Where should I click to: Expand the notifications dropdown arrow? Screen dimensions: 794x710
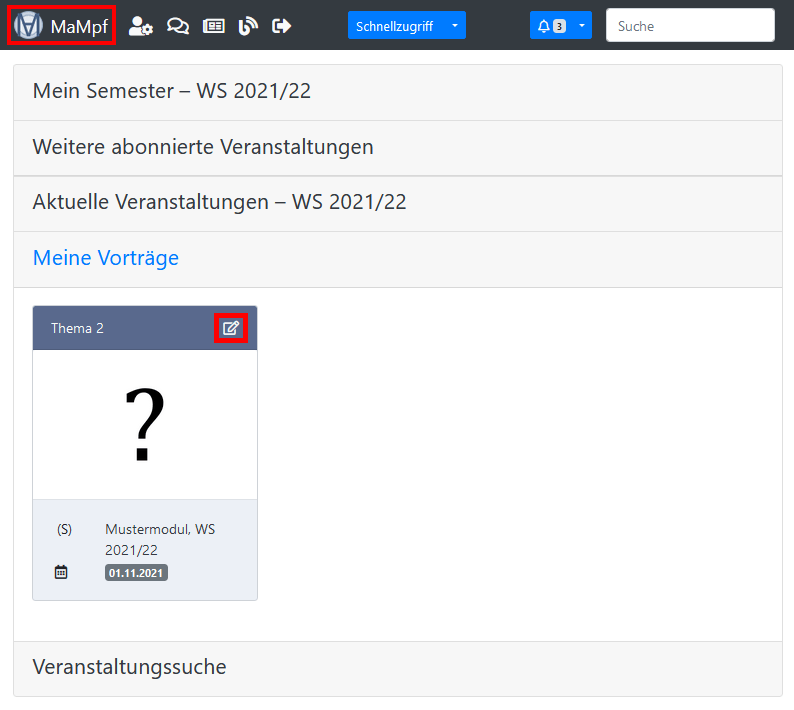tap(581, 26)
